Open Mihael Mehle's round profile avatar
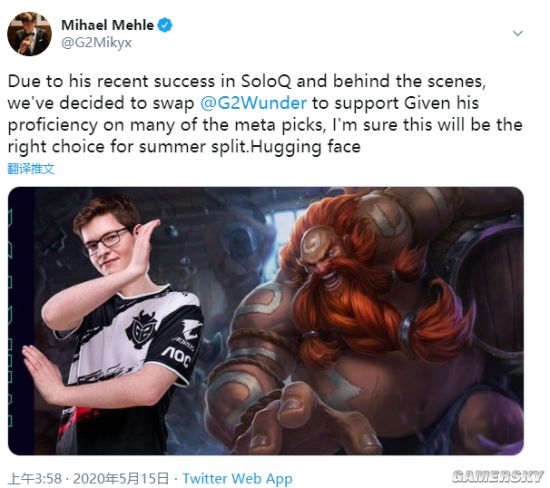 click(x=29, y=34)
